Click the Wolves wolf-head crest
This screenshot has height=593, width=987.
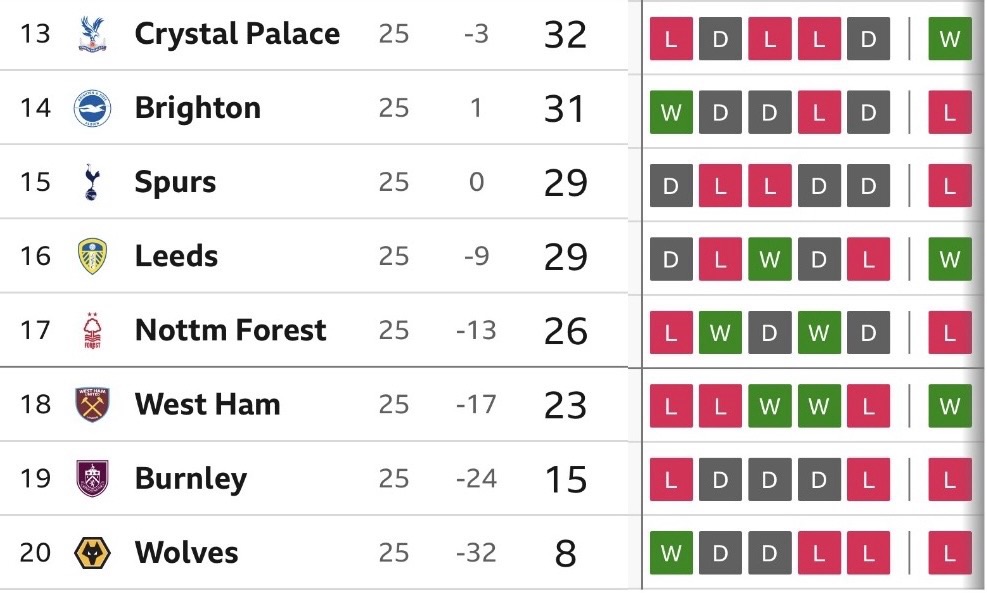[x=92, y=553]
